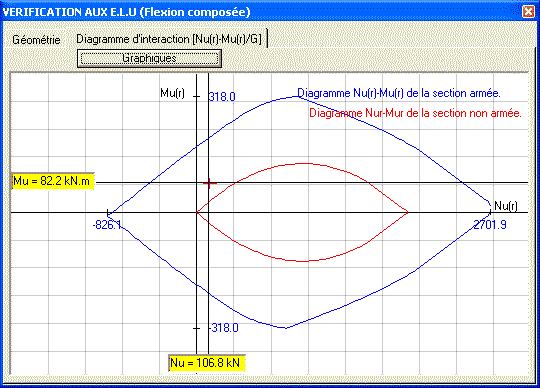Close the Verification aux E.L.U window

point(529,11)
